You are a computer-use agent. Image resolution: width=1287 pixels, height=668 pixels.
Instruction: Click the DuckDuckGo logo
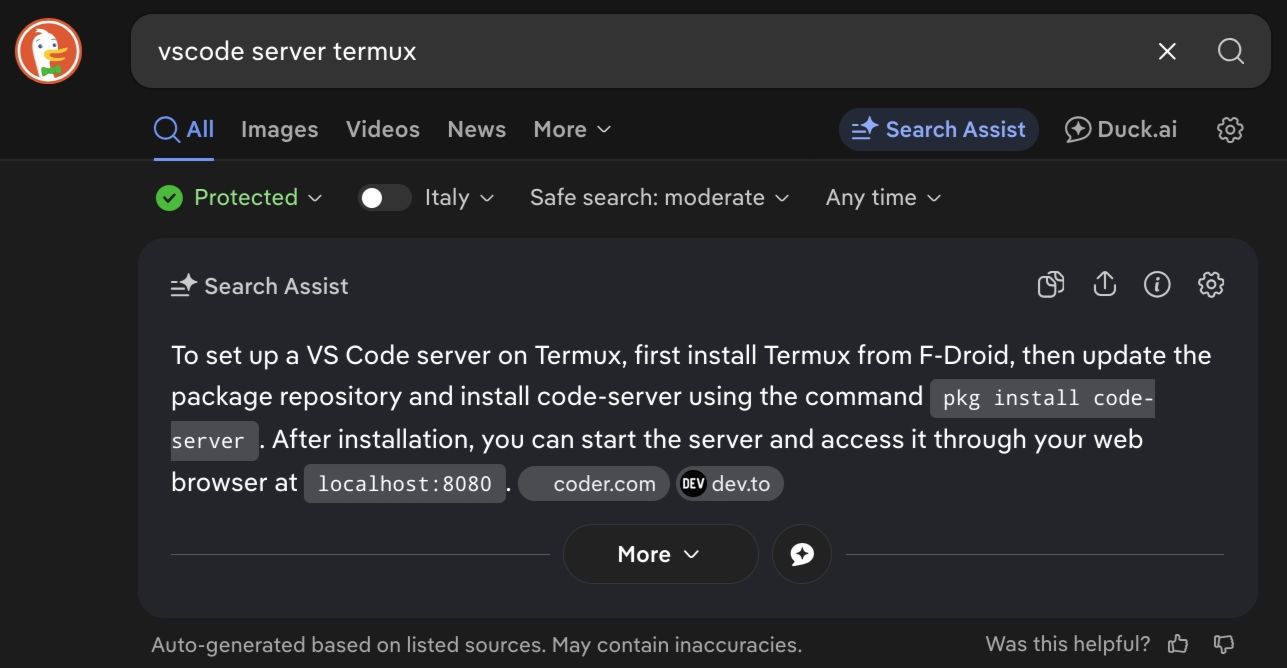tap(47, 51)
